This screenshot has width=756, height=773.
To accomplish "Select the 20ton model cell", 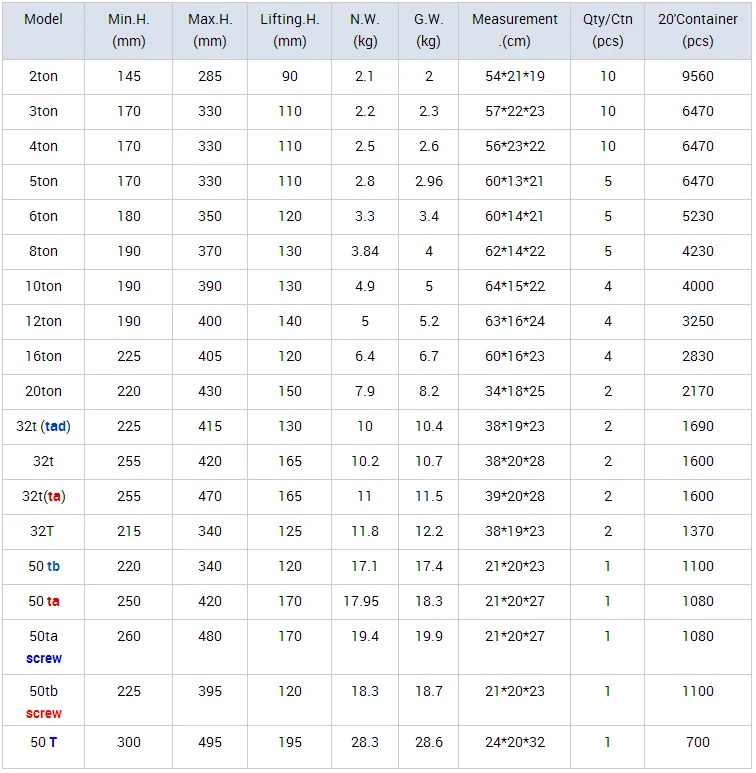I will pos(43,391).
